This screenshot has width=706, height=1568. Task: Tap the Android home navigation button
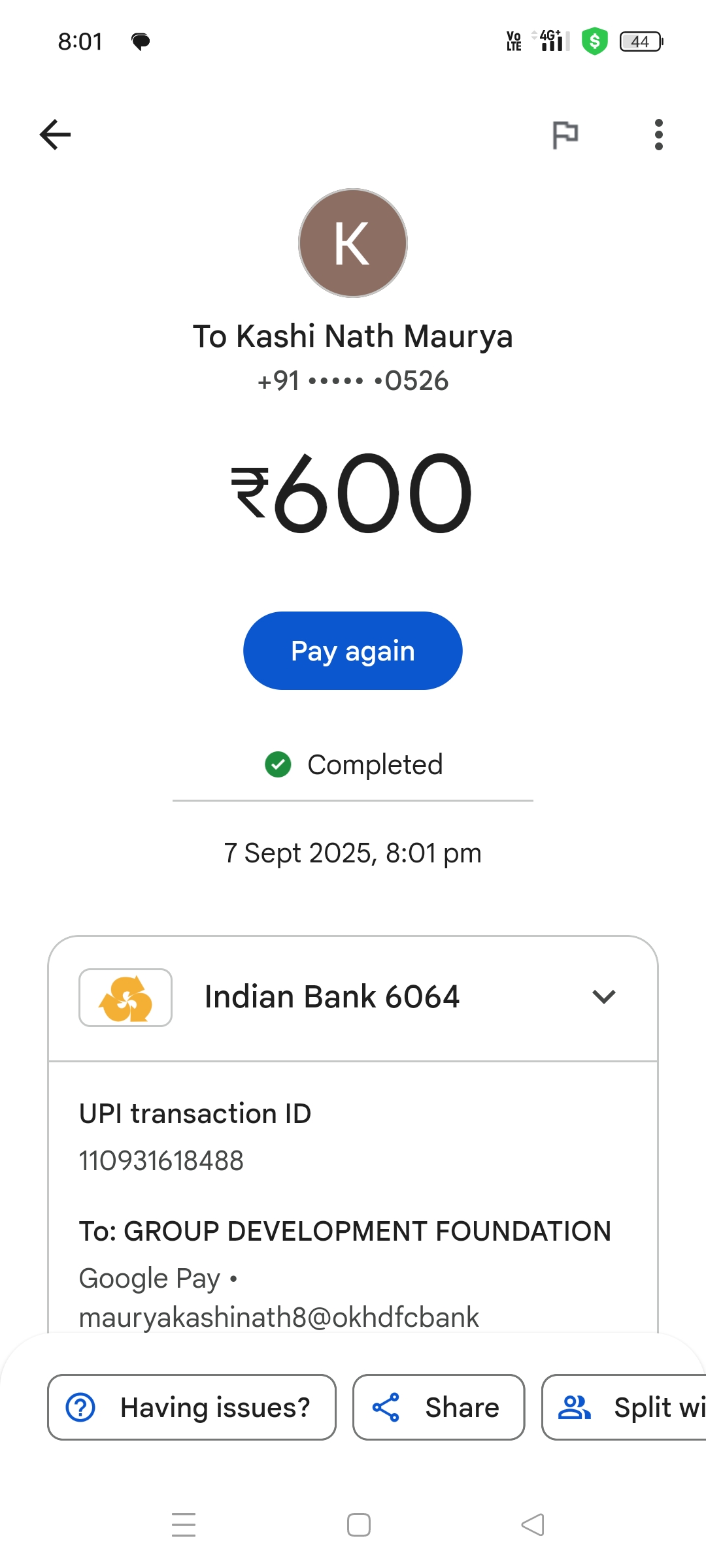359,1525
